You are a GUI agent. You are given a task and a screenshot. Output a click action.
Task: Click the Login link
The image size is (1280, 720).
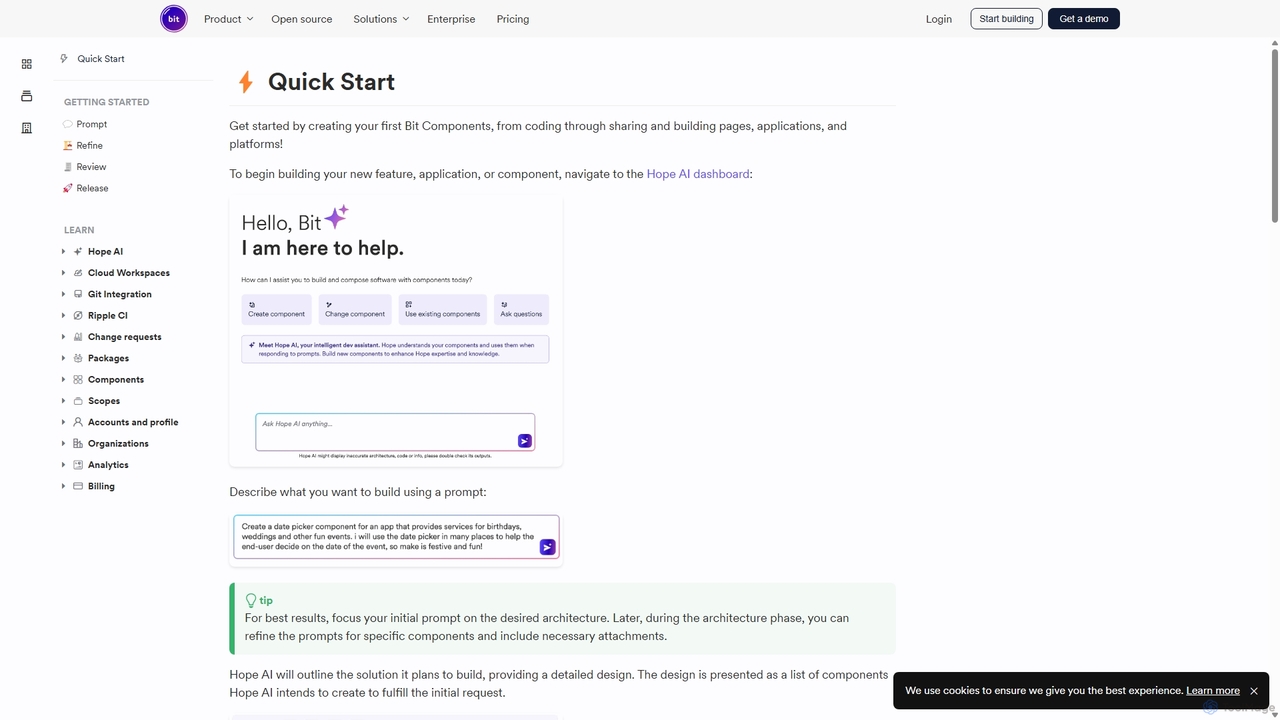point(939,19)
